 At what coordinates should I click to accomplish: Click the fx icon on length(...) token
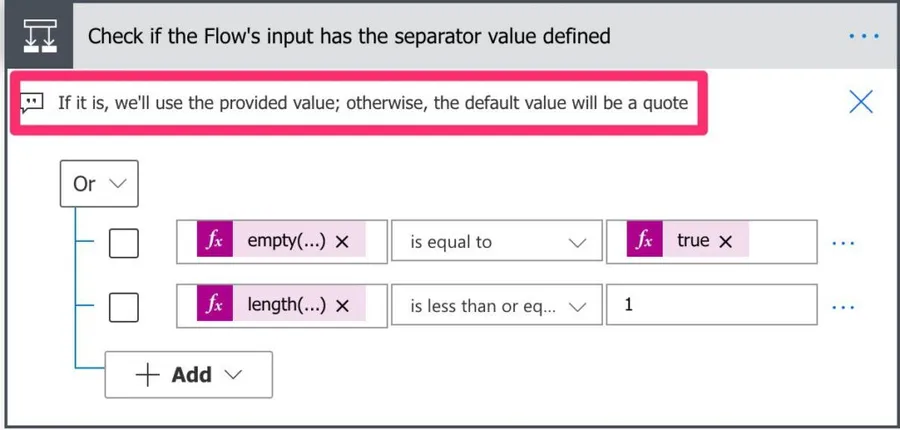tap(213, 305)
